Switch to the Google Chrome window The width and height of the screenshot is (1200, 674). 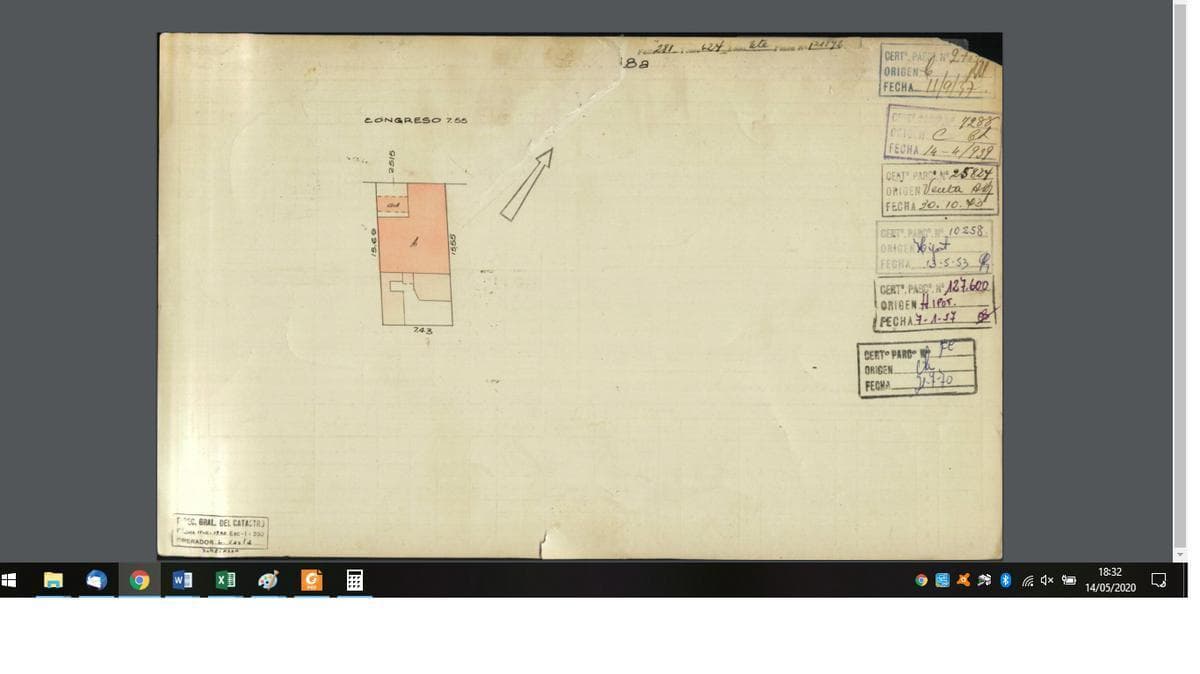coord(139,580)
